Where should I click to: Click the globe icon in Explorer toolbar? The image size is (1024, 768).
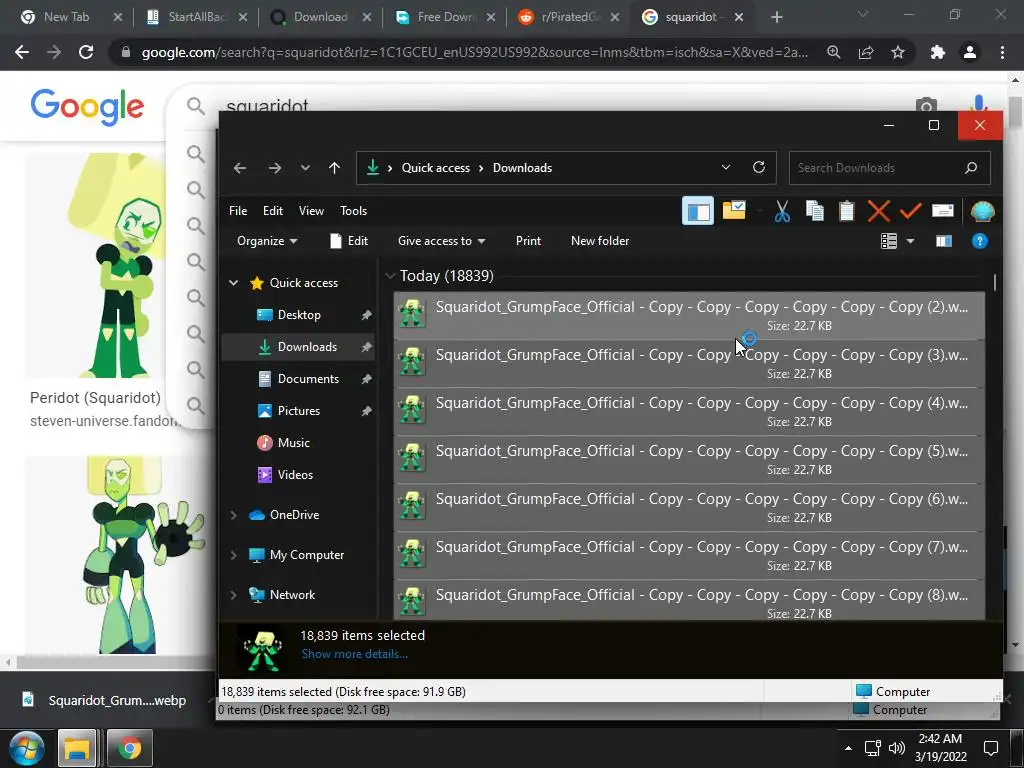click(x=982, y=212)
